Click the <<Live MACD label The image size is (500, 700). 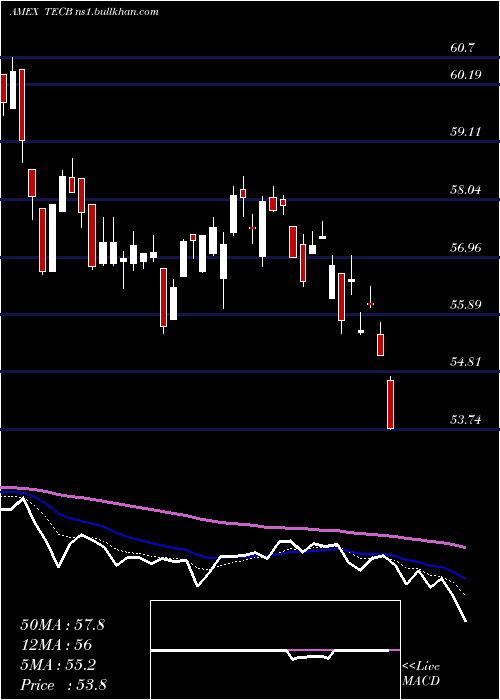(x=421, y=673)
